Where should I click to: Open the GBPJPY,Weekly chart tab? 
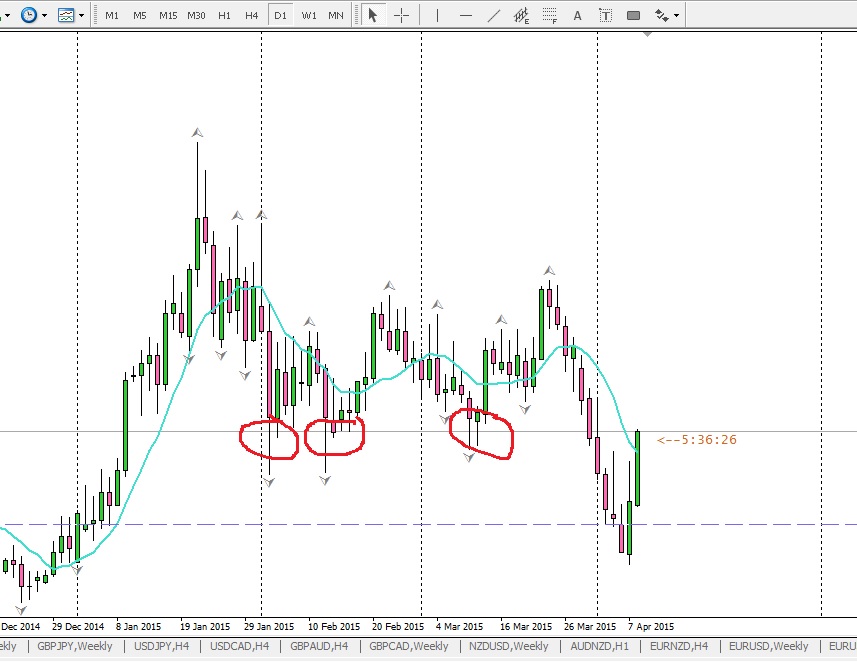pos(75,646)
